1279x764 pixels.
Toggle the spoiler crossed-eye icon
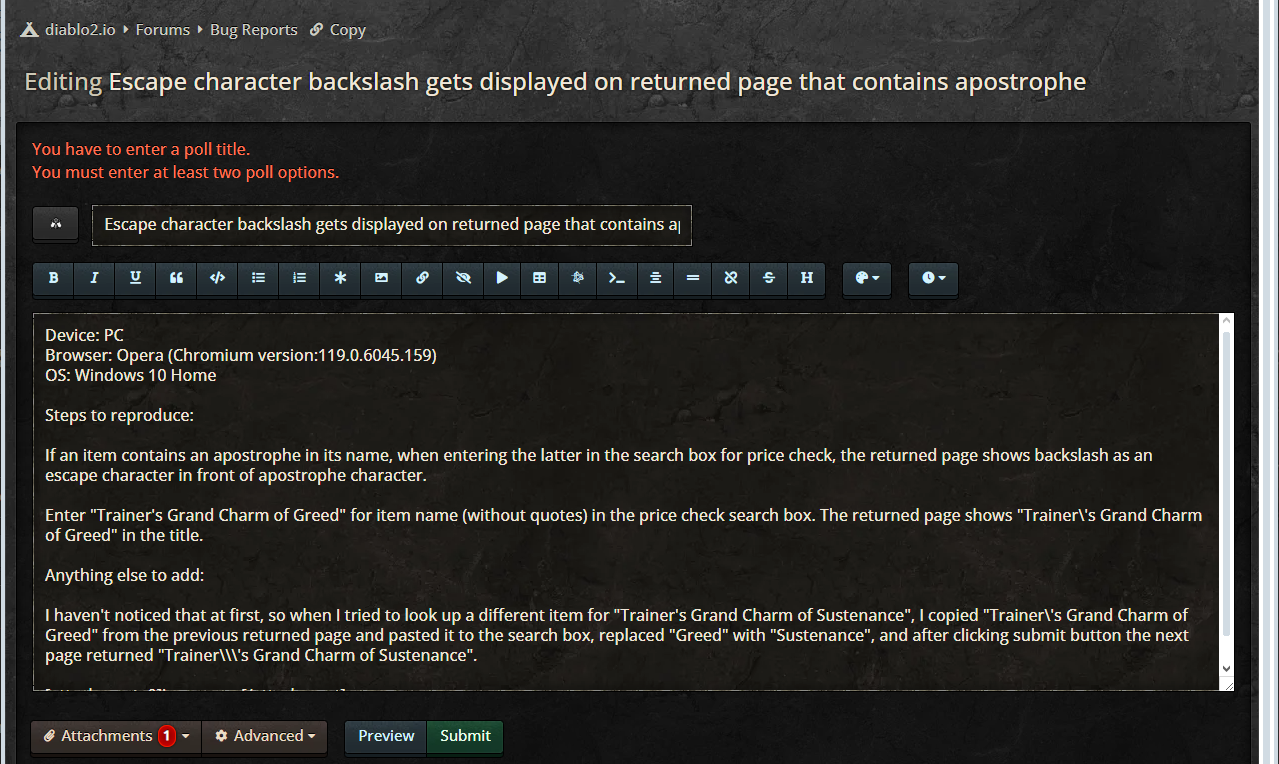tap(462, 278)
